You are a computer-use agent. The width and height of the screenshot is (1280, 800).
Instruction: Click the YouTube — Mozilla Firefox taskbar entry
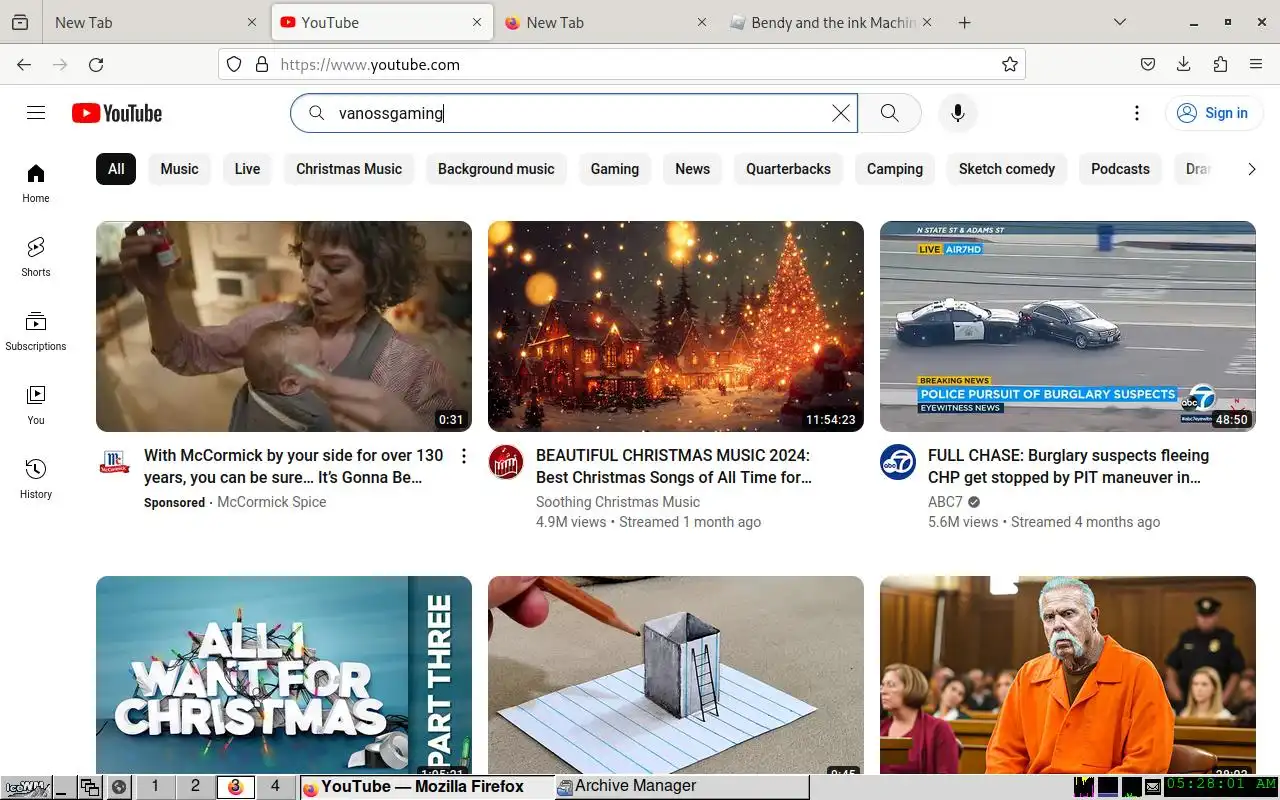[427, 787]
